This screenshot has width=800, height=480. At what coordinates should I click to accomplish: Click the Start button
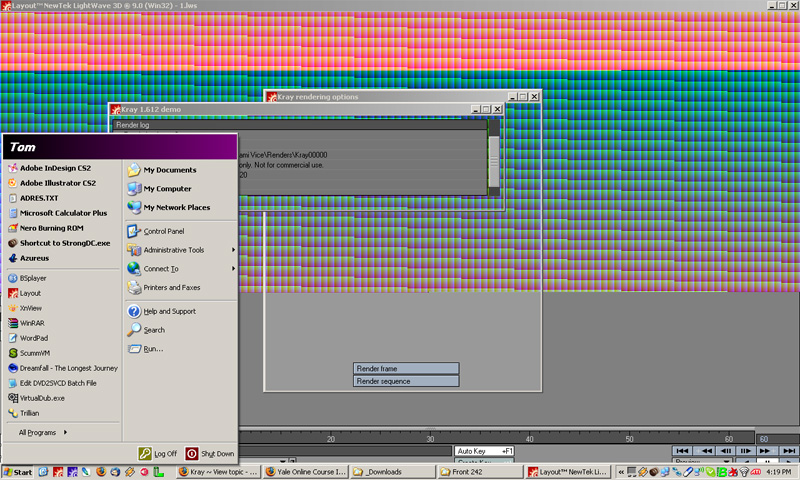(18, 472)
